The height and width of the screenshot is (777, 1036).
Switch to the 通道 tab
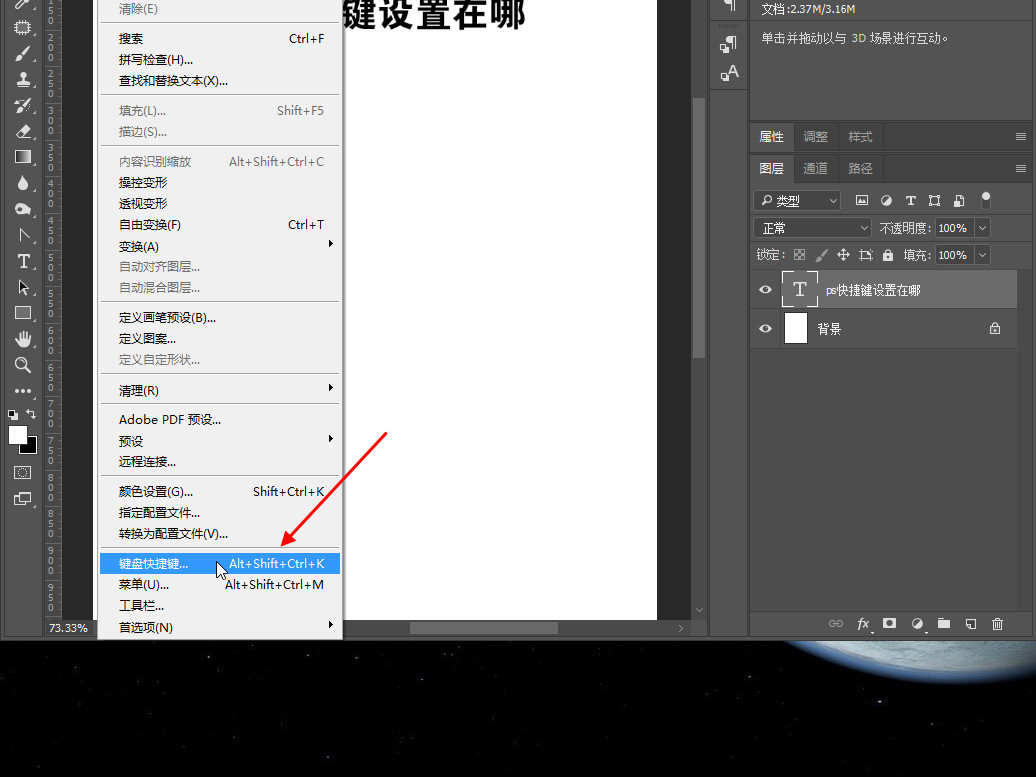pos(815,168)
